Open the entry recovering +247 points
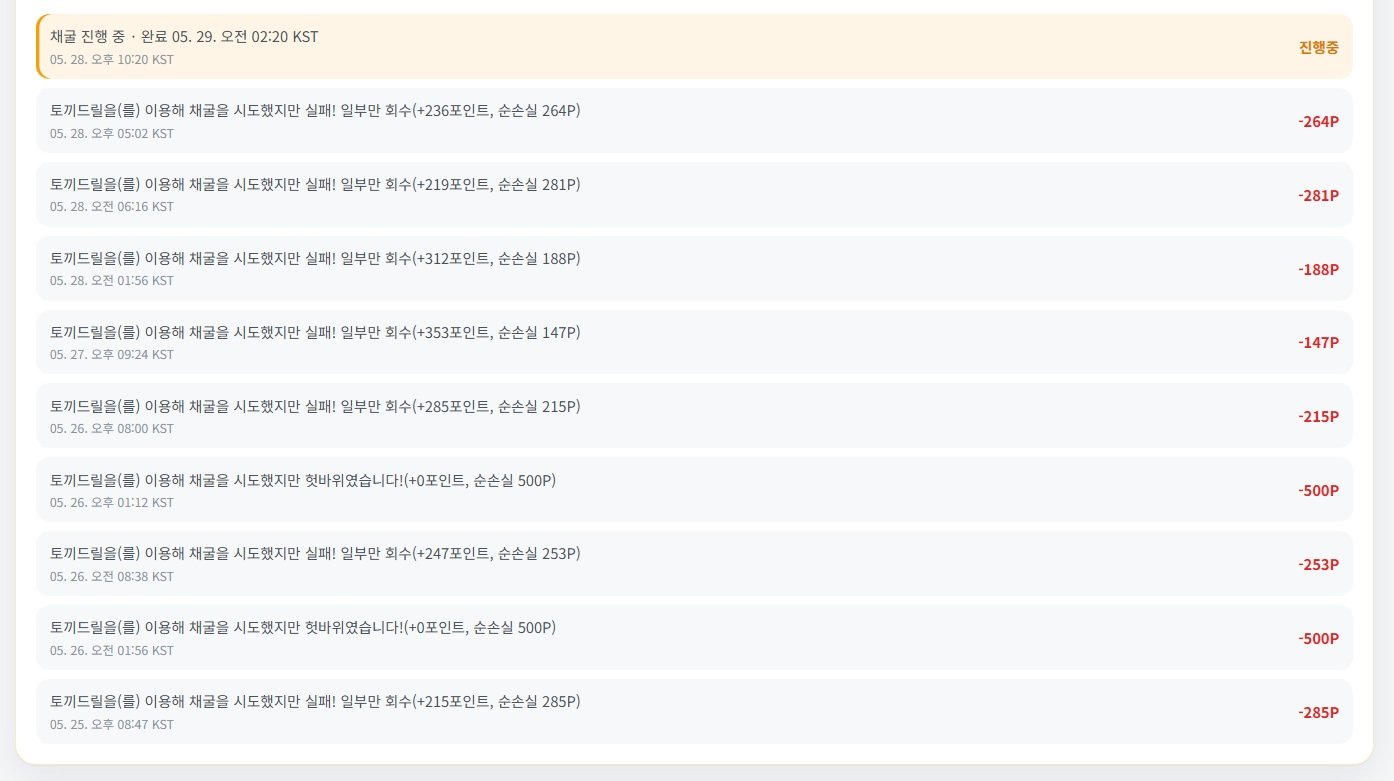The width and height of the screenshot is (1394, 781). click(x=694, y=564)
